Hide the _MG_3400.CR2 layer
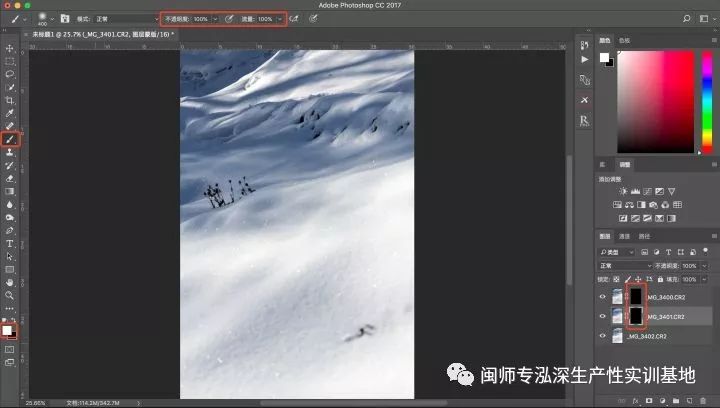 click(x=602, y=297)
